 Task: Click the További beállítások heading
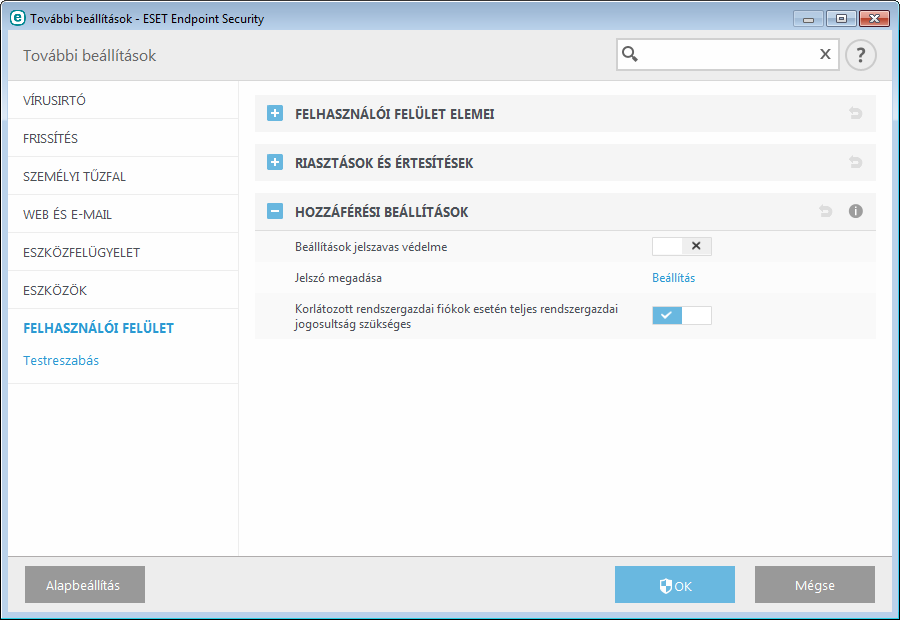coord(90,56)
